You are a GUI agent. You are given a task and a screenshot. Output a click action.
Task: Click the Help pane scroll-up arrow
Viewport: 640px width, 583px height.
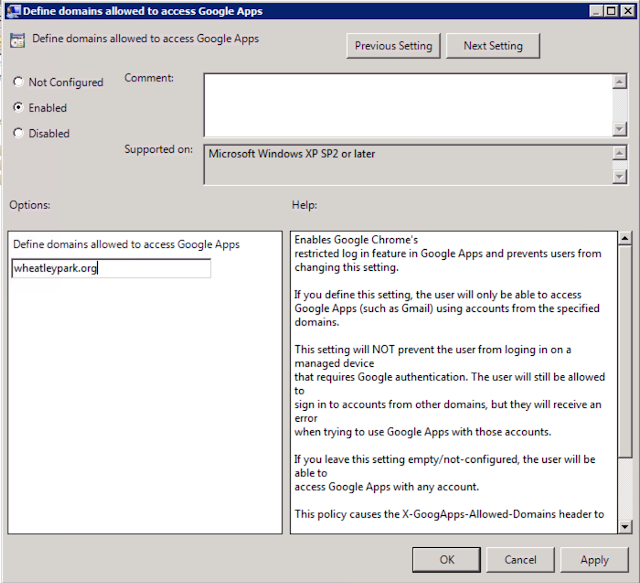point(624,238)
